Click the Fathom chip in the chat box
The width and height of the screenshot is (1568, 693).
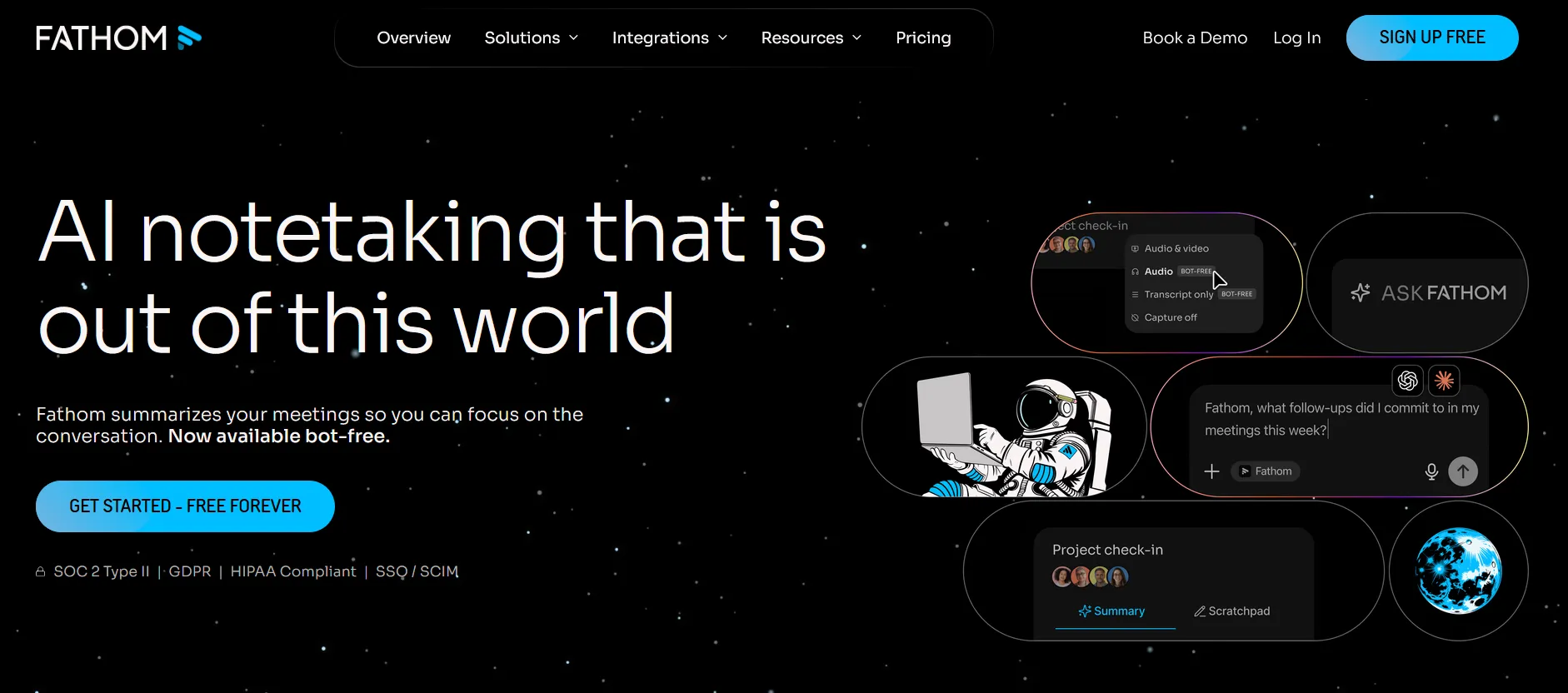tap(1266, 471)
